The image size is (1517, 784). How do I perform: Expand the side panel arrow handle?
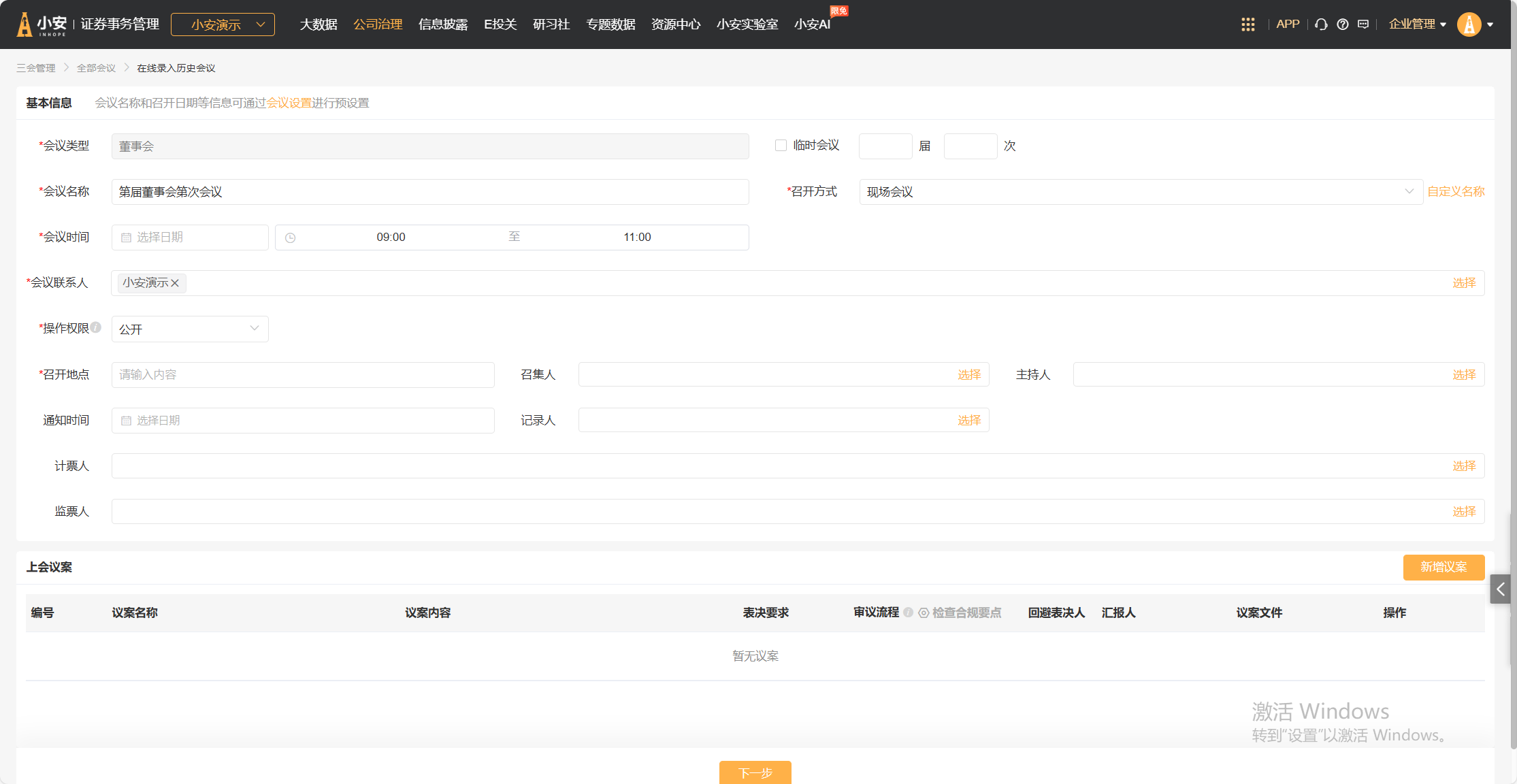[x=1500, y=589]
